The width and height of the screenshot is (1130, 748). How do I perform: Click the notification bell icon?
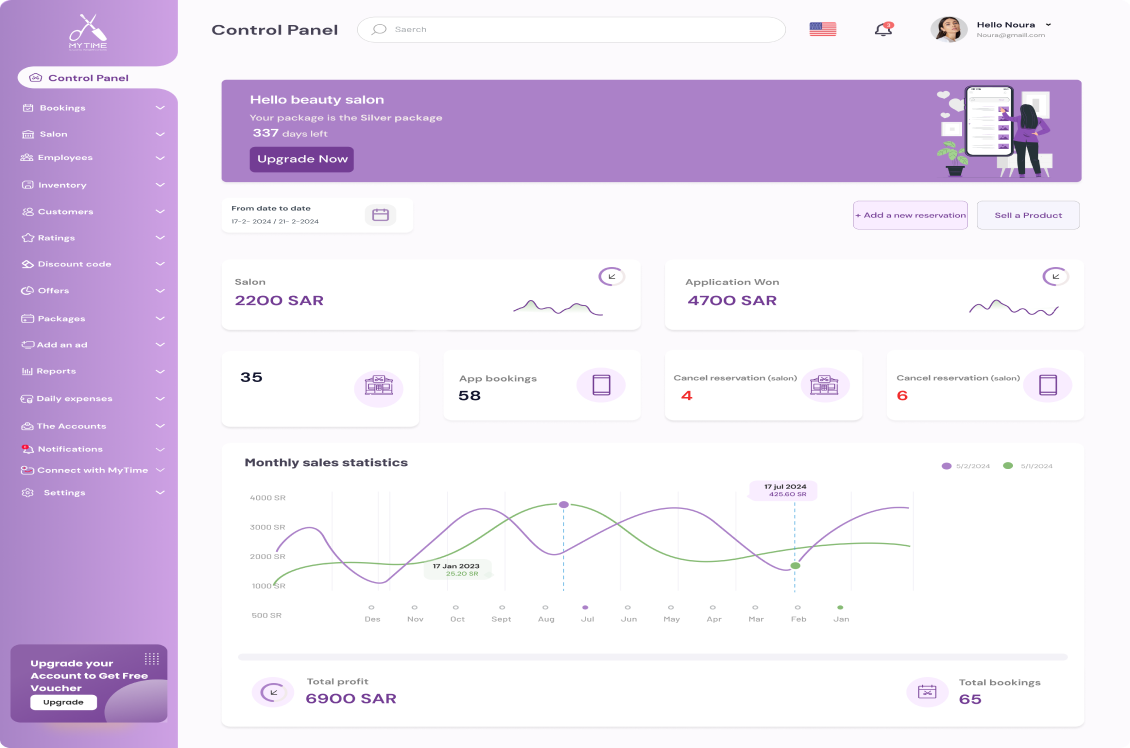click(883, 30)
